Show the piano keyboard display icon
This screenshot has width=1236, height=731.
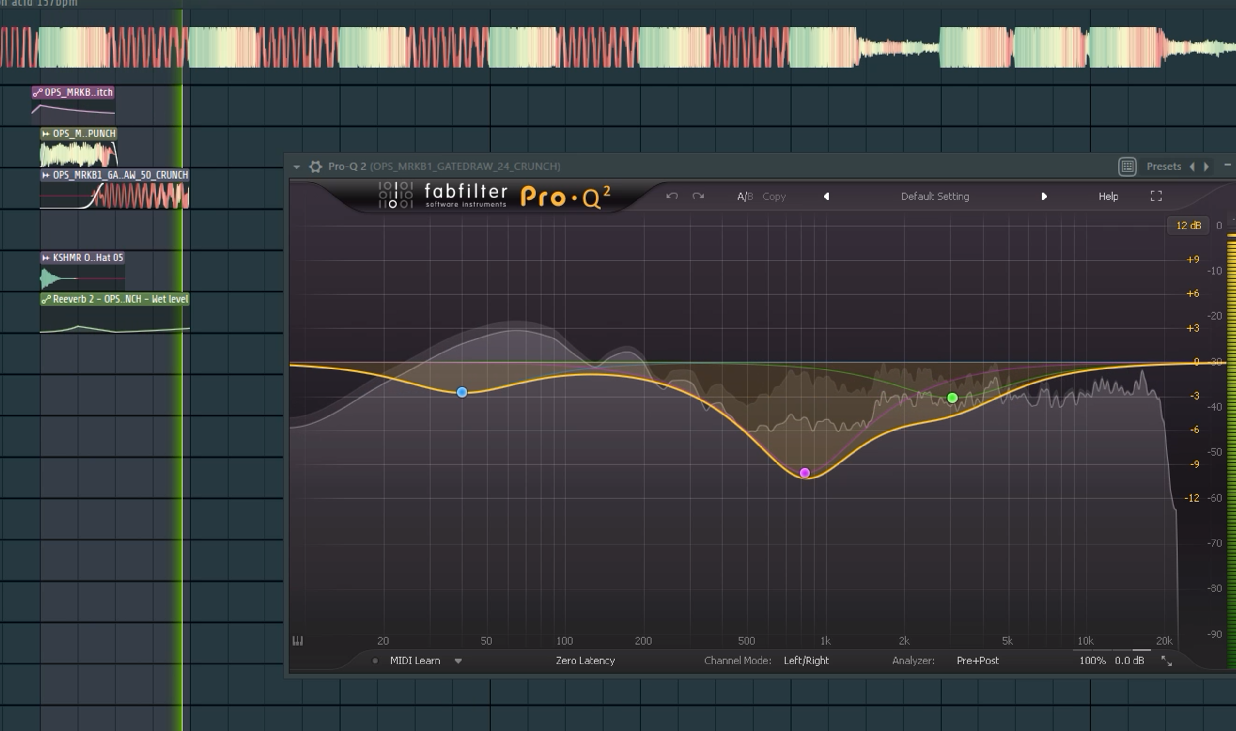(x=297, y=641)
